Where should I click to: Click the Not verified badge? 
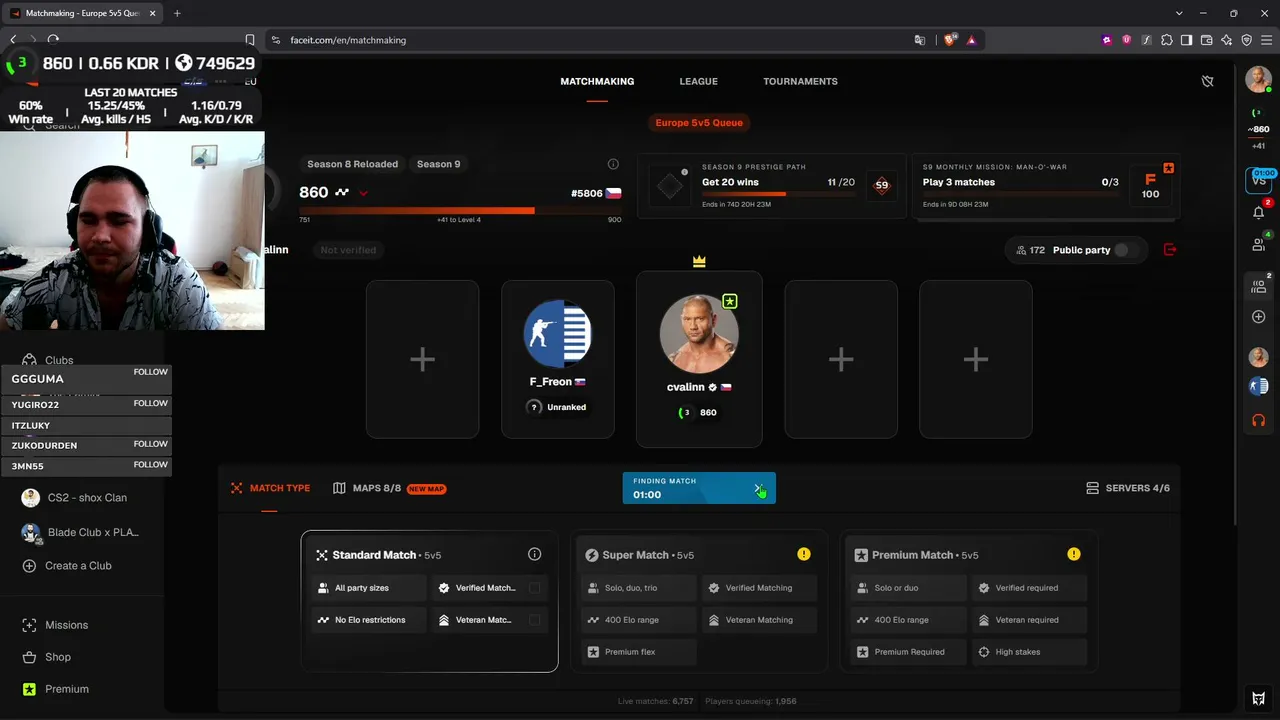coord(348,250)
